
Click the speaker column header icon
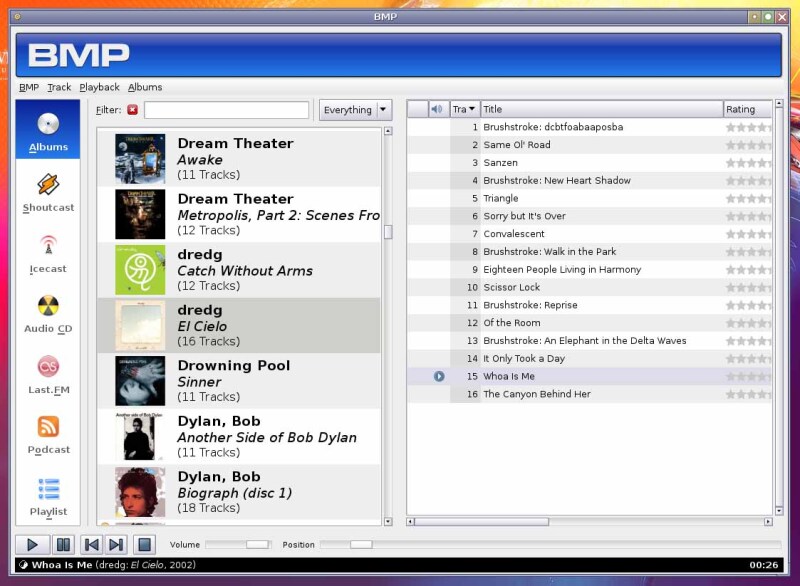(437, 109)
